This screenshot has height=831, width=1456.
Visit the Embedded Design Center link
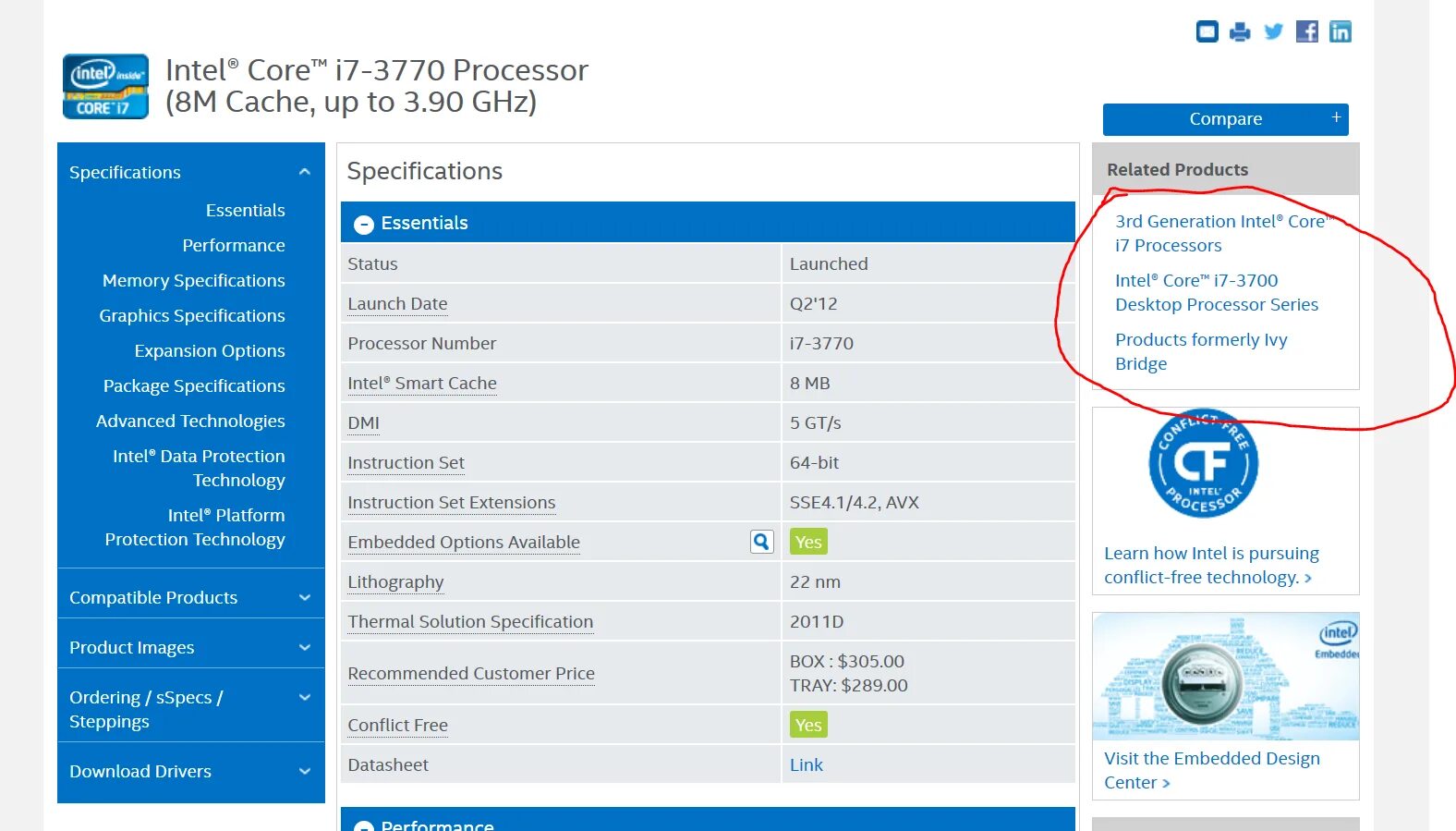pos(1211,771)
